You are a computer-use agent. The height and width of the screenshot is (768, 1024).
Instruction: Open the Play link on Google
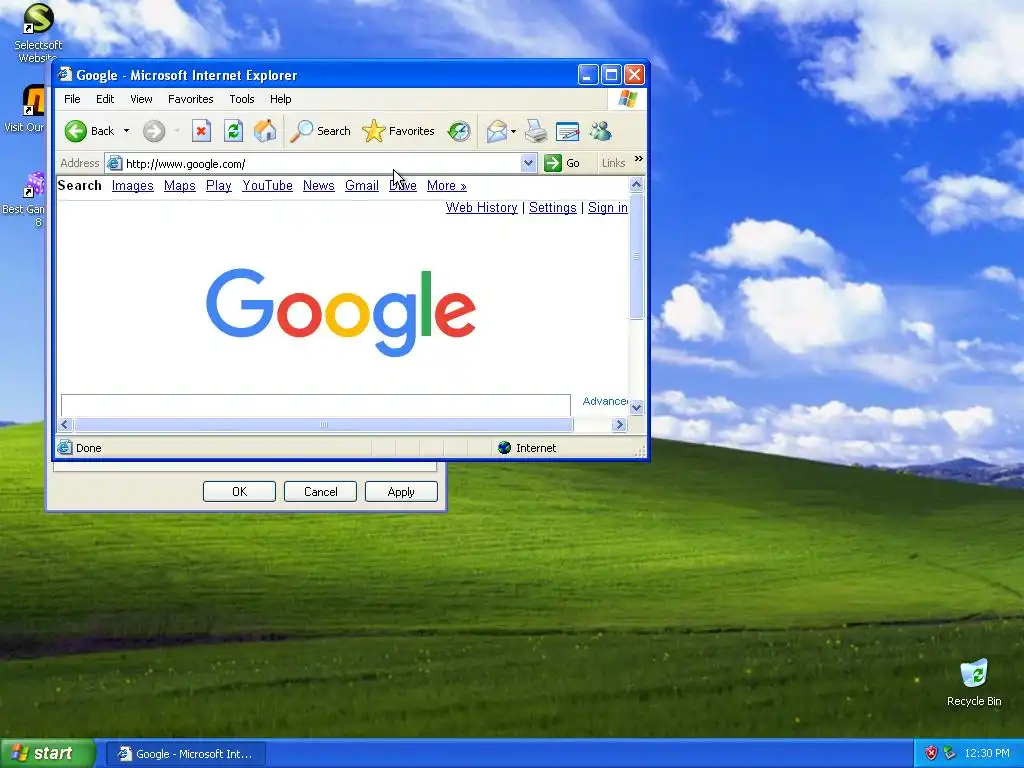click(219, 186)
